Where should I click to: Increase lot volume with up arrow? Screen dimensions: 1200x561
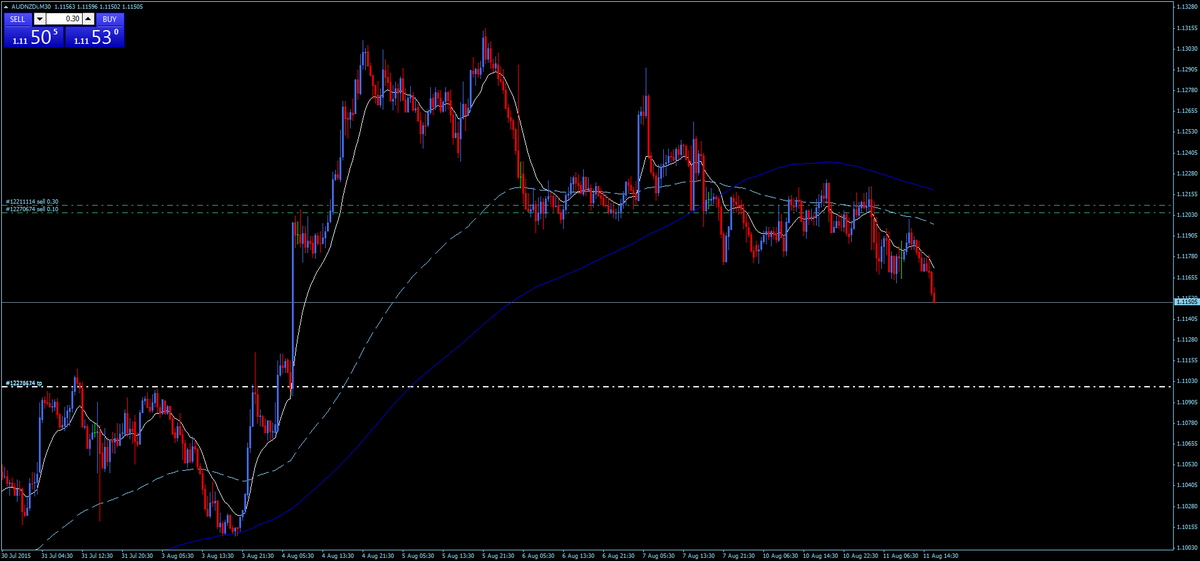click(x=90, y=19)
